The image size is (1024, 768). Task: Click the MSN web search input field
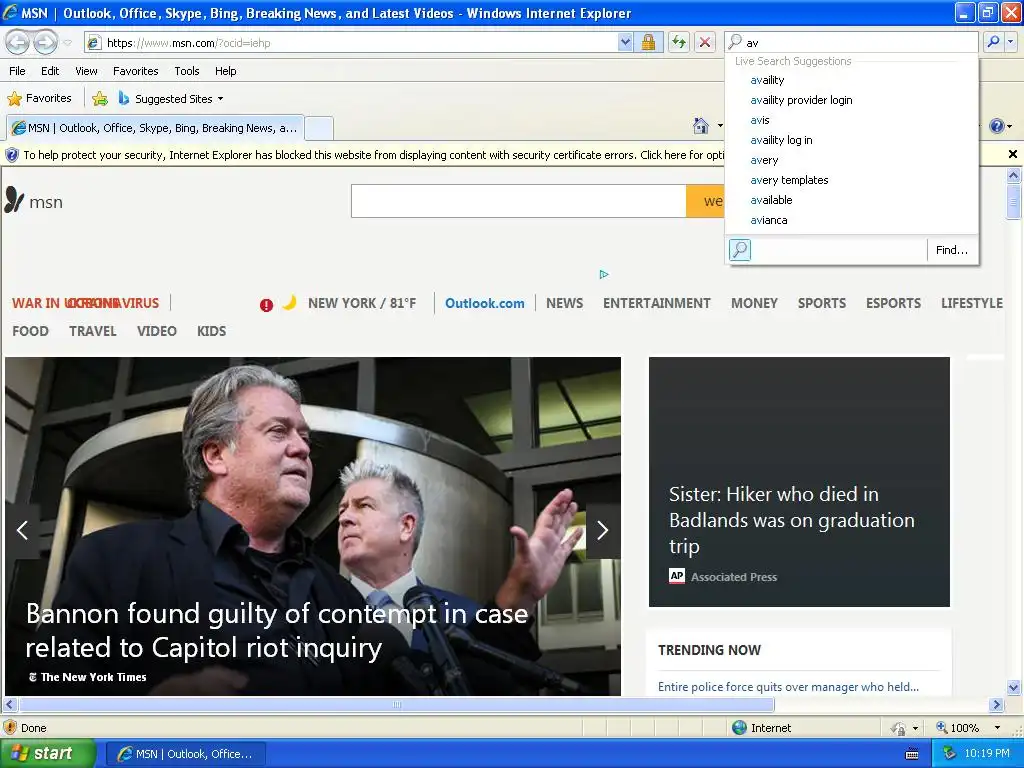(519, 201)
